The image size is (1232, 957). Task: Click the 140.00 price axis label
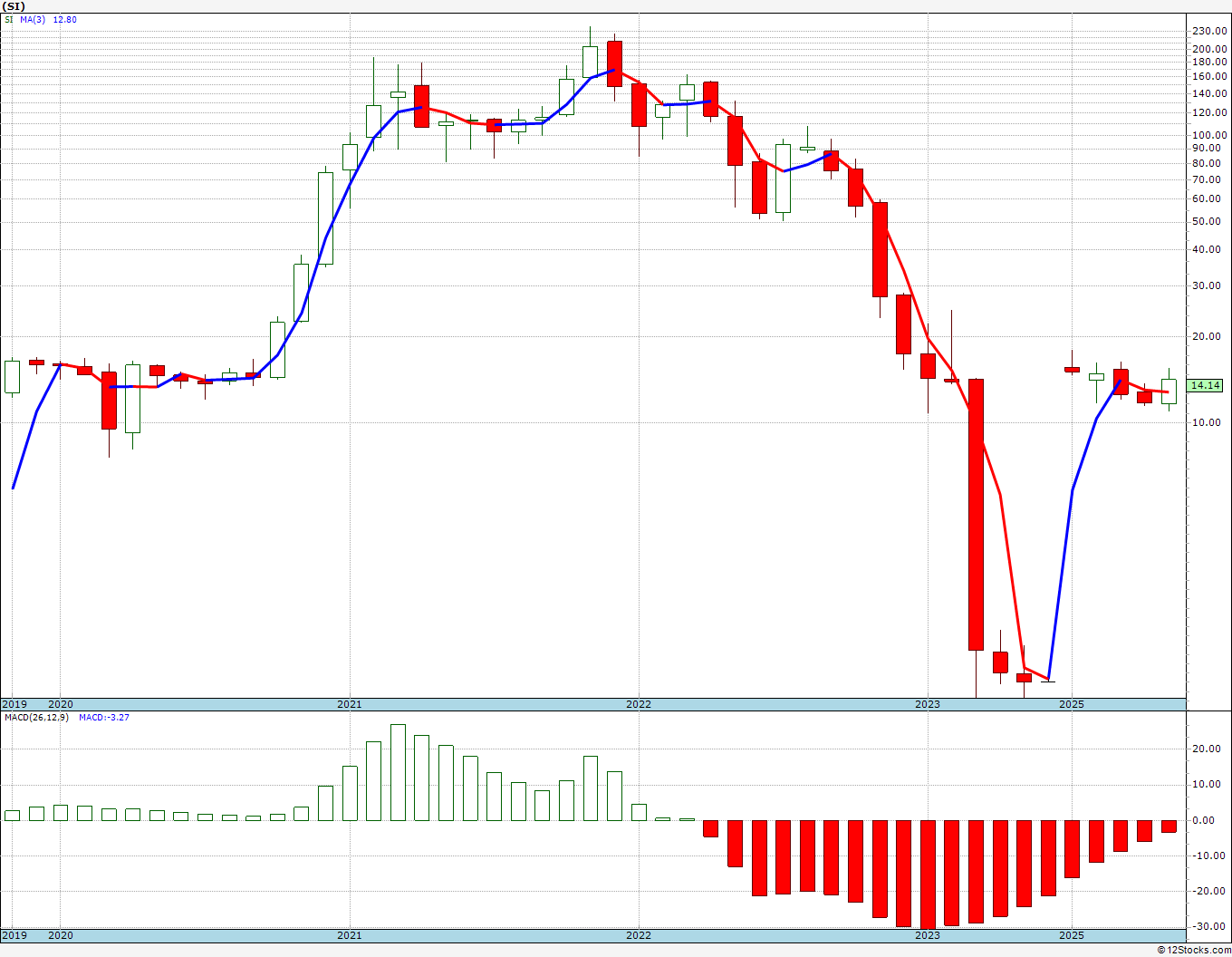pyautogui.click(x=1209, y=94)
